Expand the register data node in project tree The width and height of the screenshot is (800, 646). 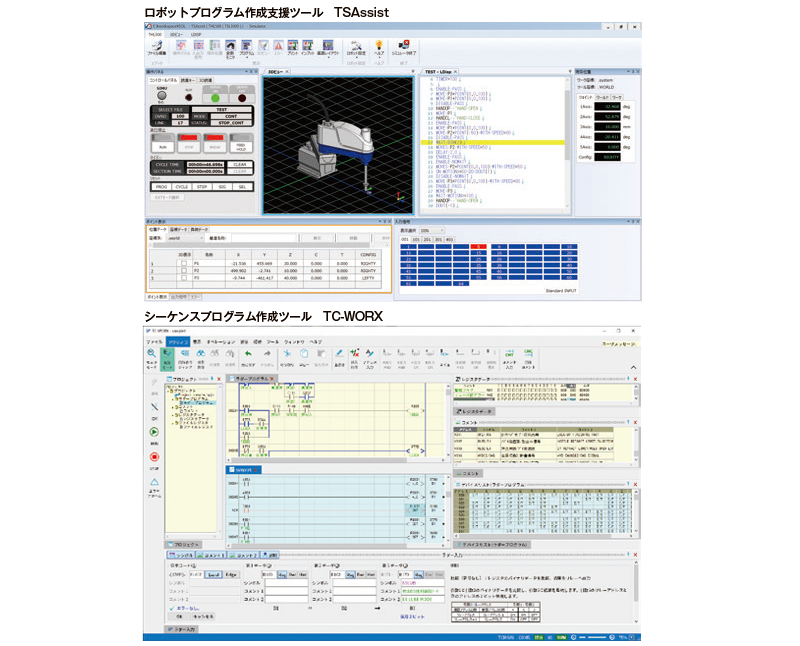click(174, 415)
